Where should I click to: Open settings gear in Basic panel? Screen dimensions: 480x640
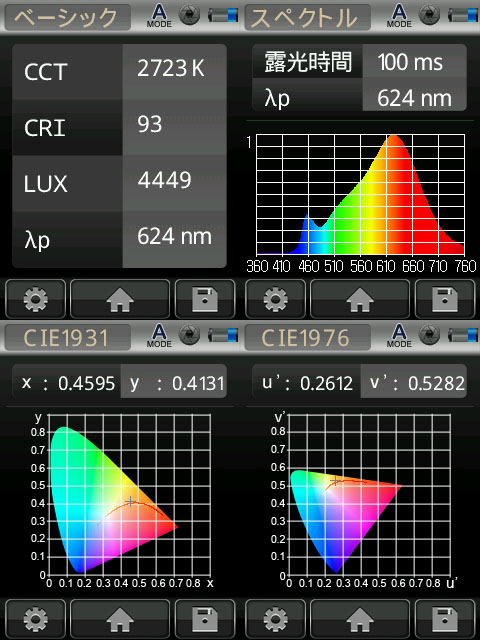(x=36, y=299)
